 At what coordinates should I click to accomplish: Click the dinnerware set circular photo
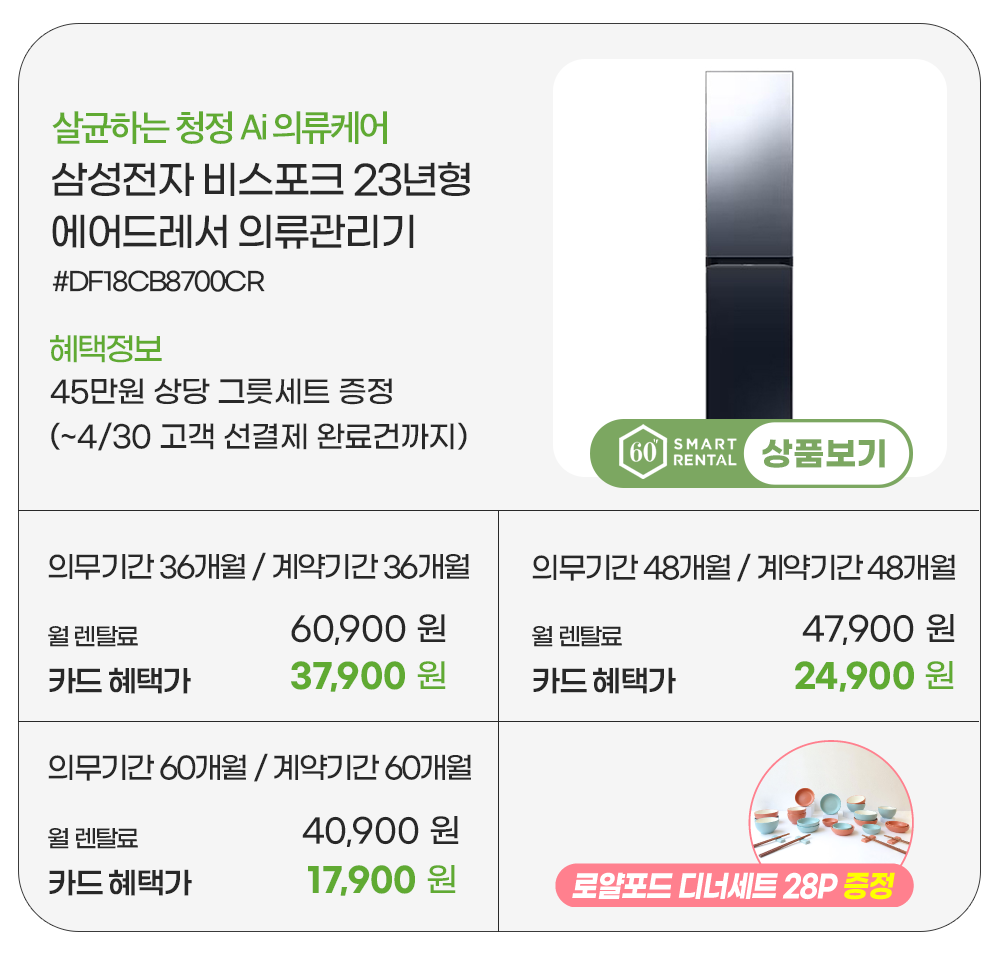830,812
